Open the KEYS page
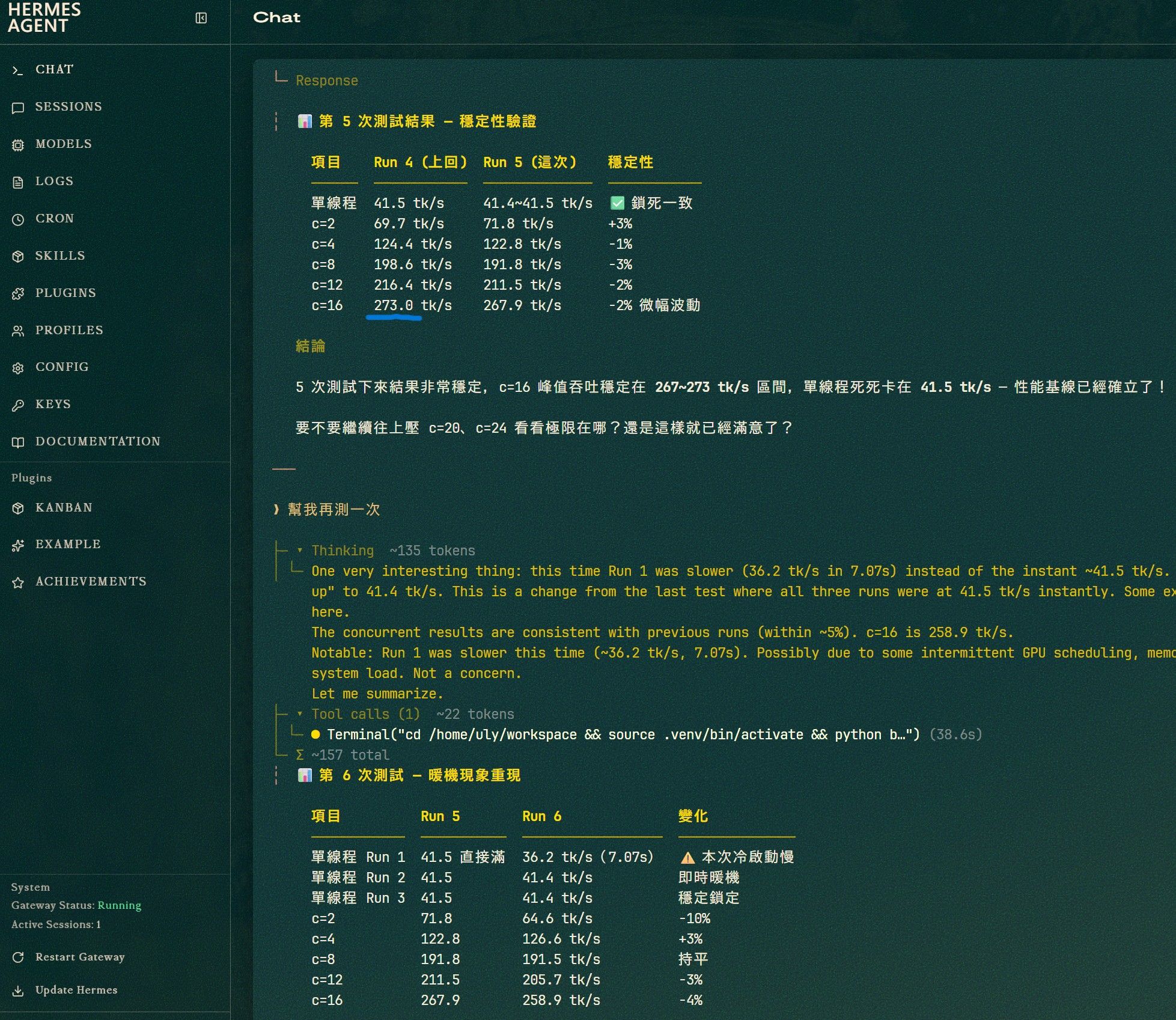This screenshot has width=1176, height=1020. (53, 404)
